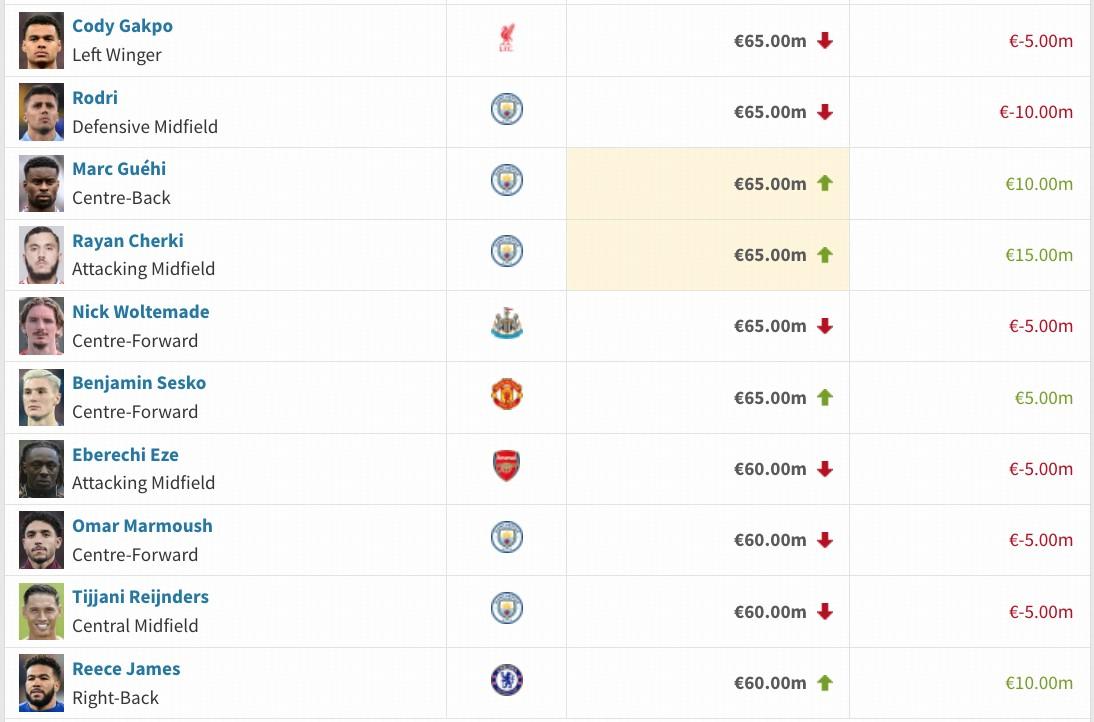Image resolution: width=1094 pixels, height=722 pixels.
Task: Open Marc Guéhi player profile
Action: (x=119, y=169)
